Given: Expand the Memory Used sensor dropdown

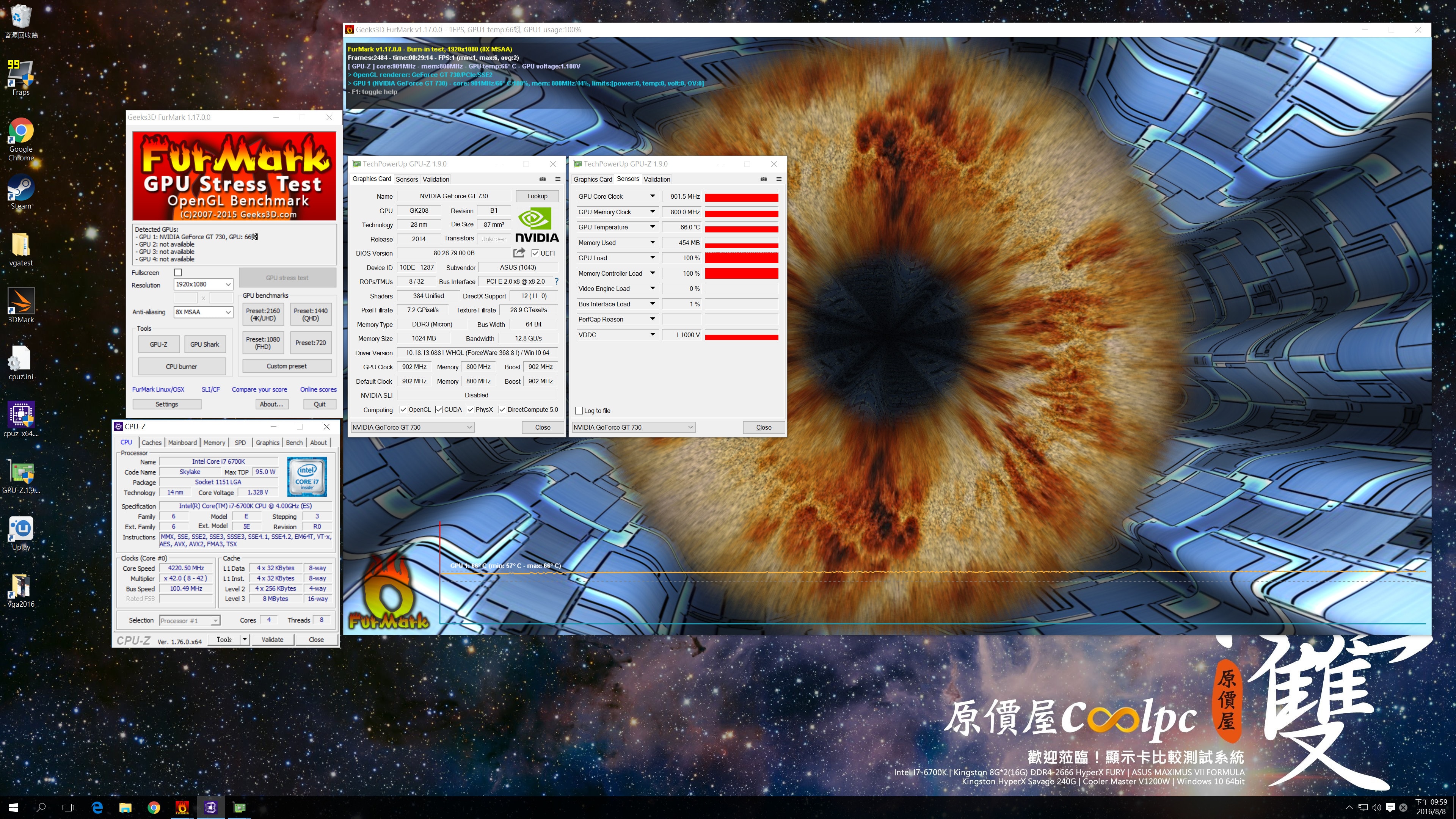Looking at the screenshot, I should tap(652, 243).
